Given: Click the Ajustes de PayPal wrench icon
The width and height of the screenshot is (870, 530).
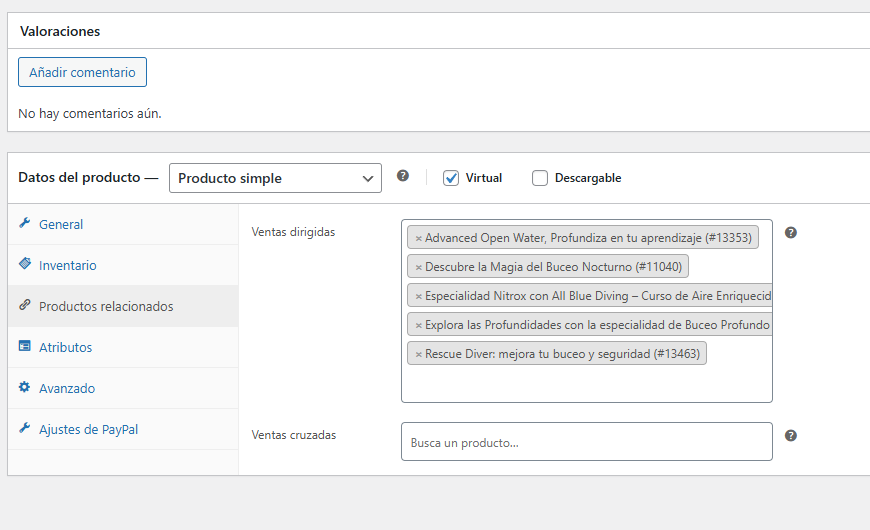Looking at the screenshot, I should [24, 428].
